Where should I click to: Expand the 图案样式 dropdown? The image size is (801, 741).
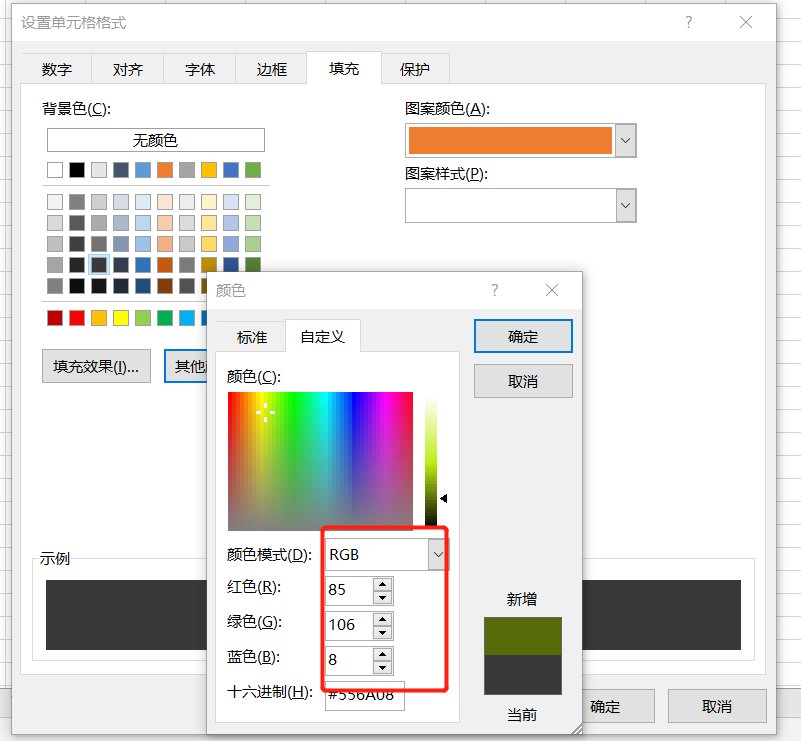coord(626,205)
